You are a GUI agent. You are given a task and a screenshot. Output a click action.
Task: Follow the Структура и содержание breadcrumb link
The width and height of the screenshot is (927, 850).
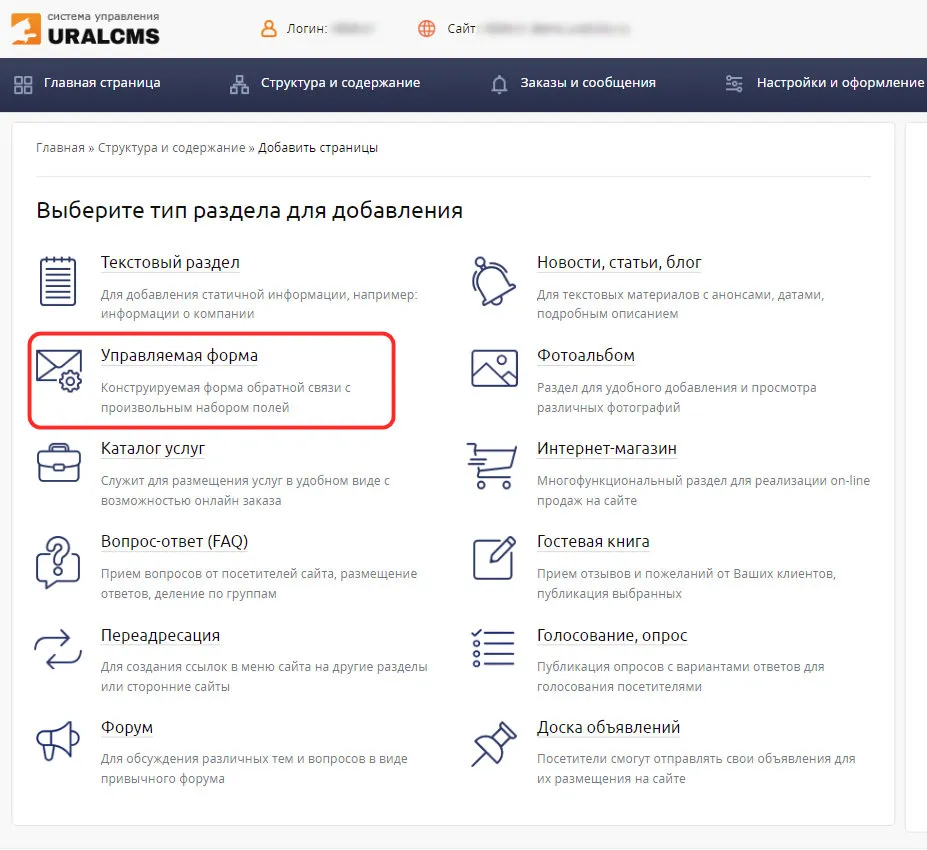171,148
